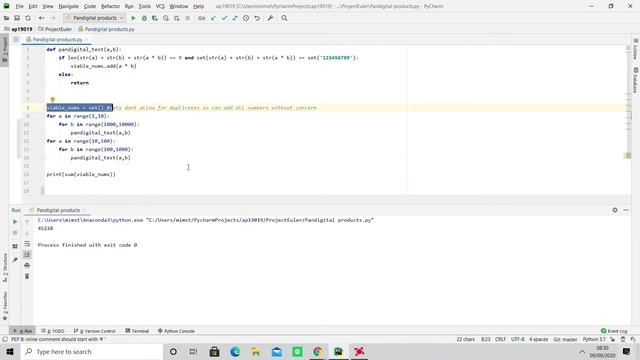Viewport: 640px width, 360px height.
Task: Click the Open folder icon in toolbar
Action: [6, 18]
